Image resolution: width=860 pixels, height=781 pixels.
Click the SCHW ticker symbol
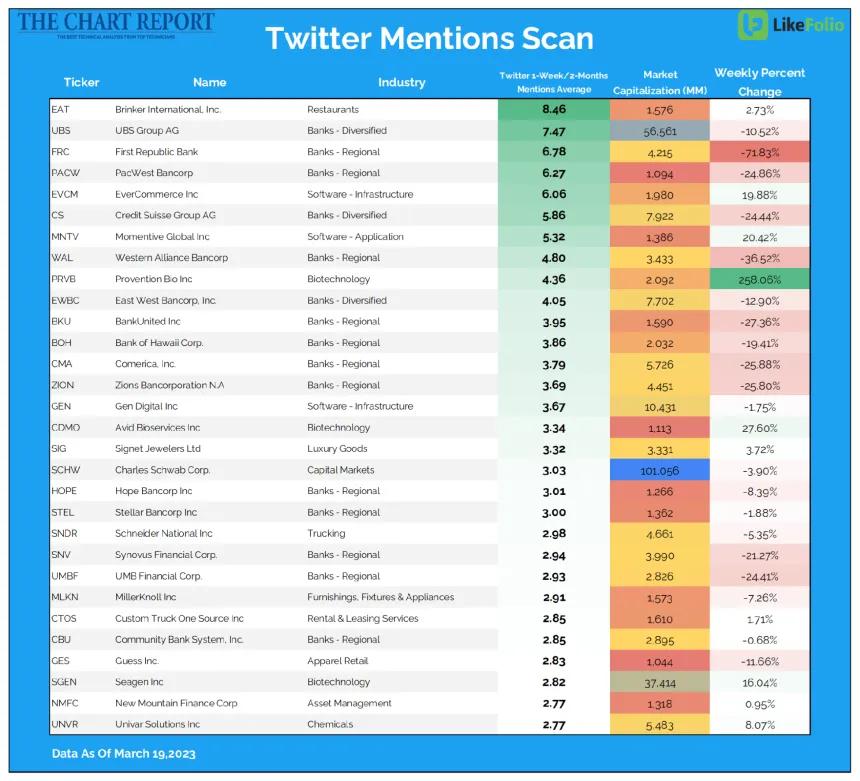[x=65, y=470]
